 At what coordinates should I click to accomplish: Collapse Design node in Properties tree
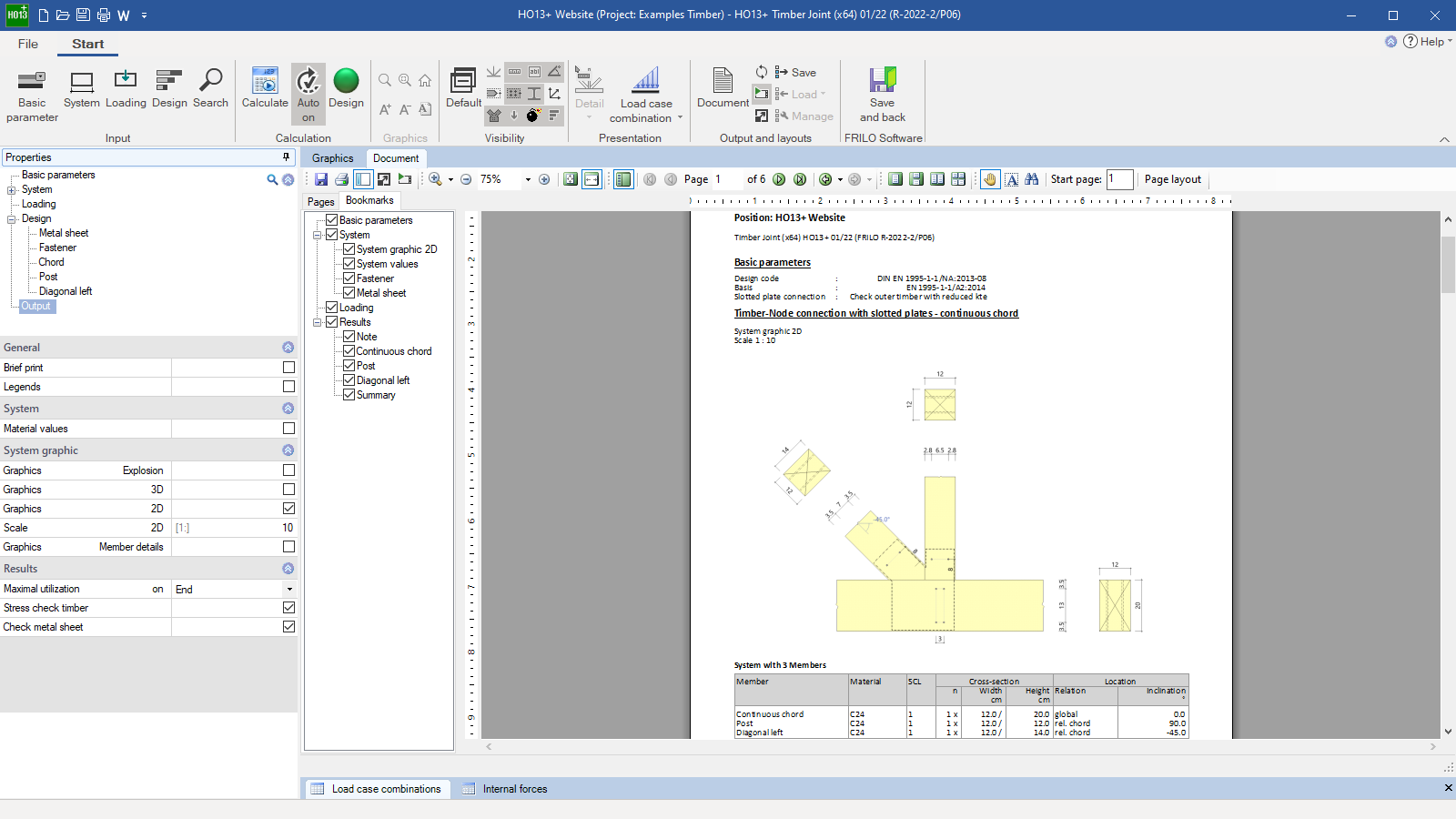coord(12,219)
